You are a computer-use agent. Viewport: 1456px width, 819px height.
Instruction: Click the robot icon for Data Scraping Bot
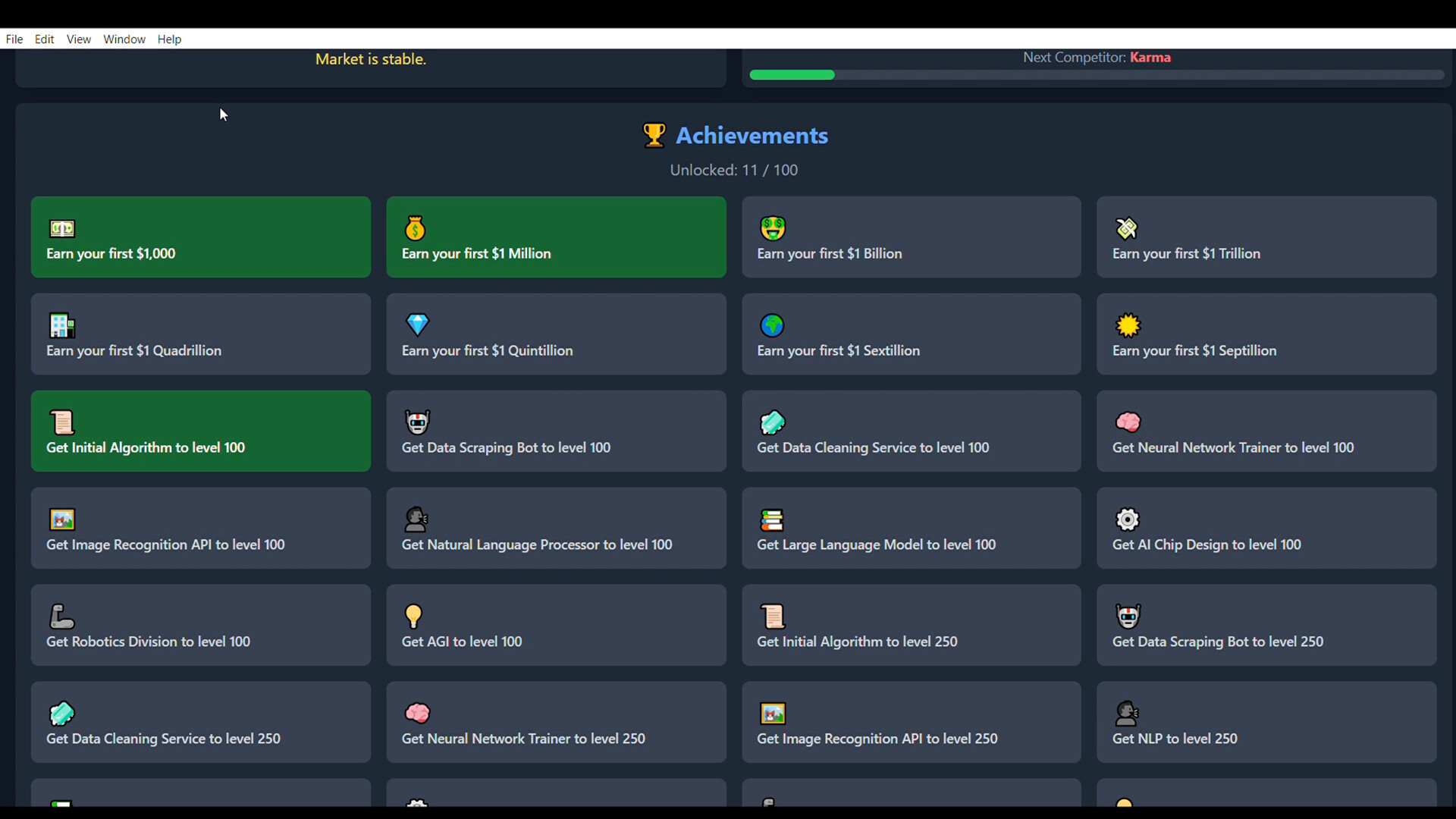(416, 422)
